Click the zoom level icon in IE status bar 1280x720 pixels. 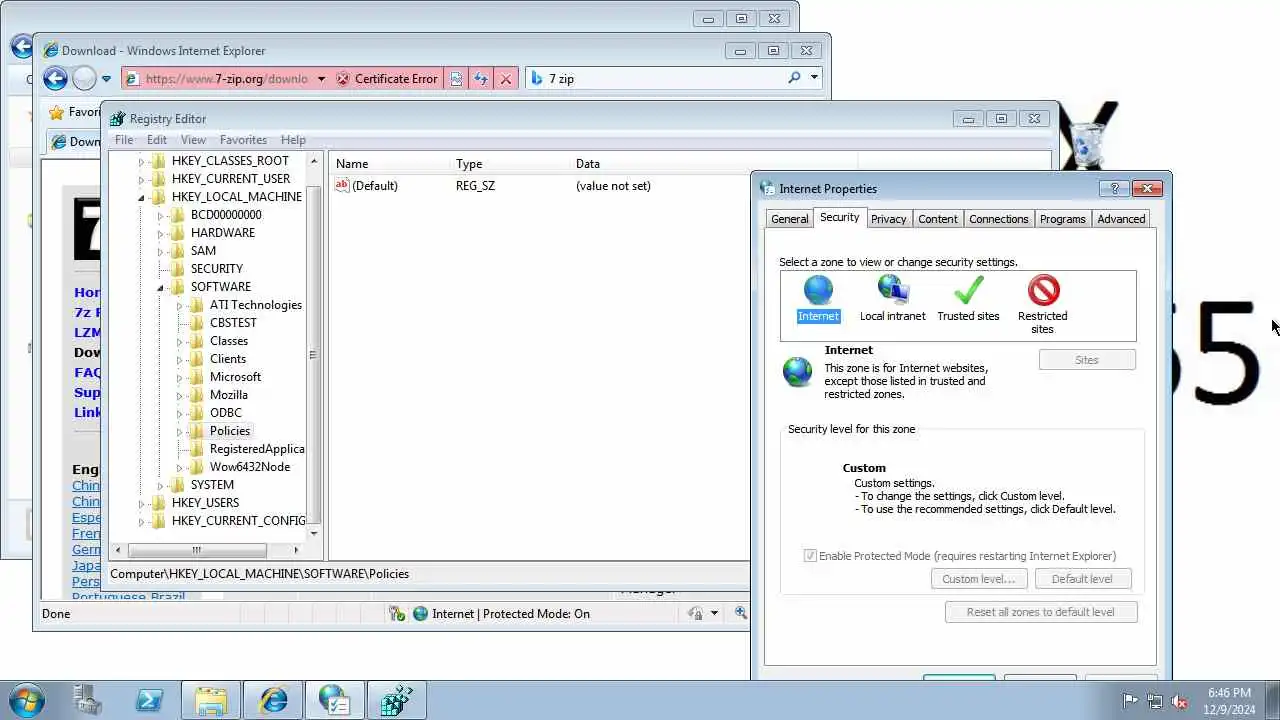point(741,613)
